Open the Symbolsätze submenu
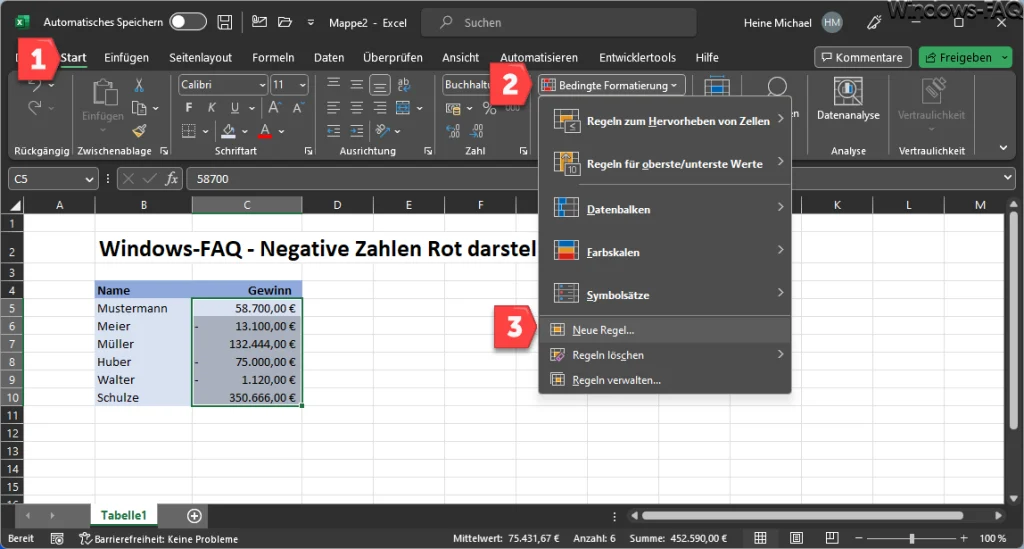 [x=665, y=295]
